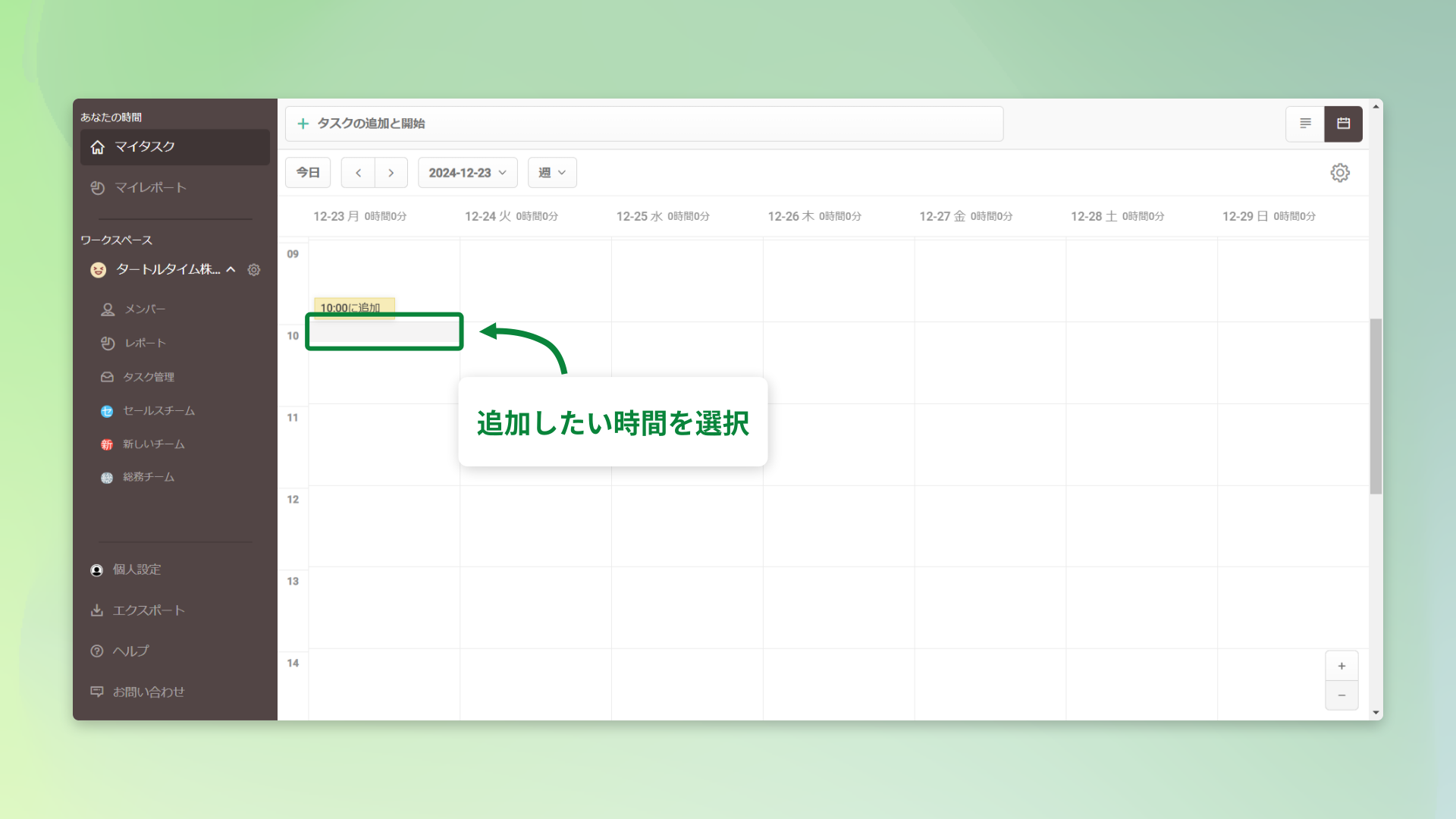Switch to list view in the top right
The width and height of the screenshot is (1456, 819).
click(x=1304, y=124)
